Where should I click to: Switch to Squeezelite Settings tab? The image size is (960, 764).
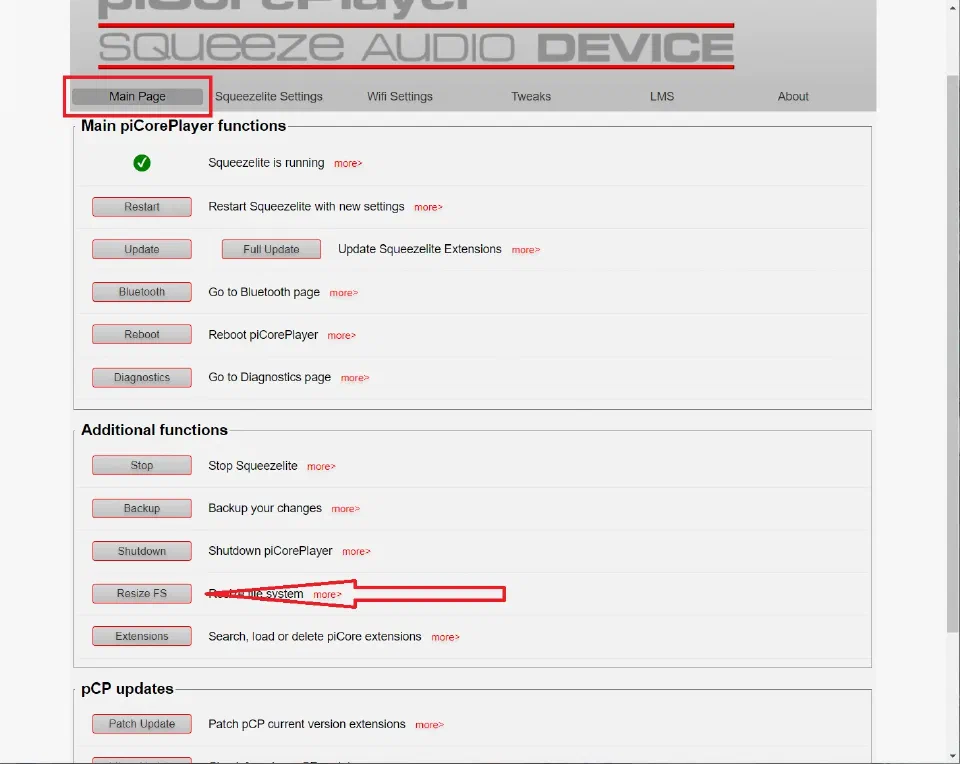pos(269,96)
